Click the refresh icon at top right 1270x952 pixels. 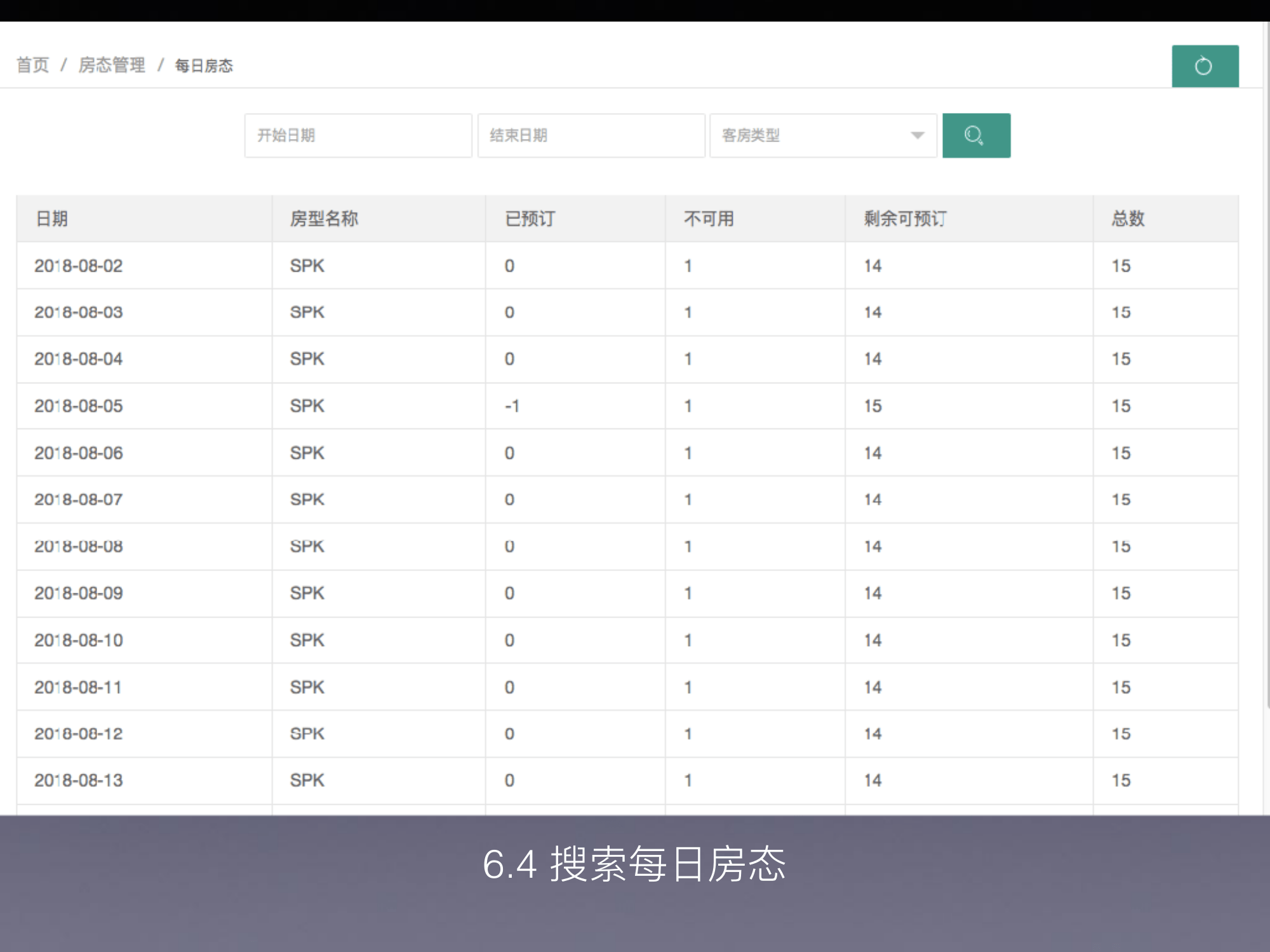click(1204, 65)
